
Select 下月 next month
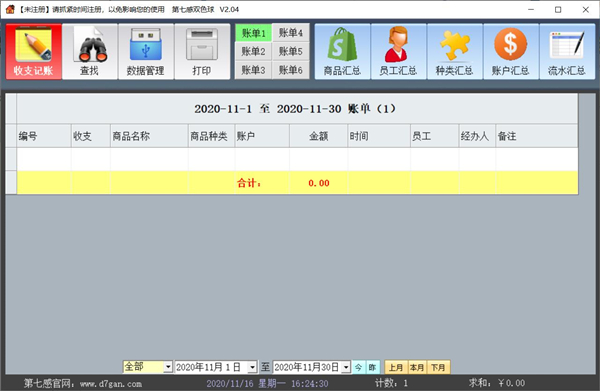[439, 367]
